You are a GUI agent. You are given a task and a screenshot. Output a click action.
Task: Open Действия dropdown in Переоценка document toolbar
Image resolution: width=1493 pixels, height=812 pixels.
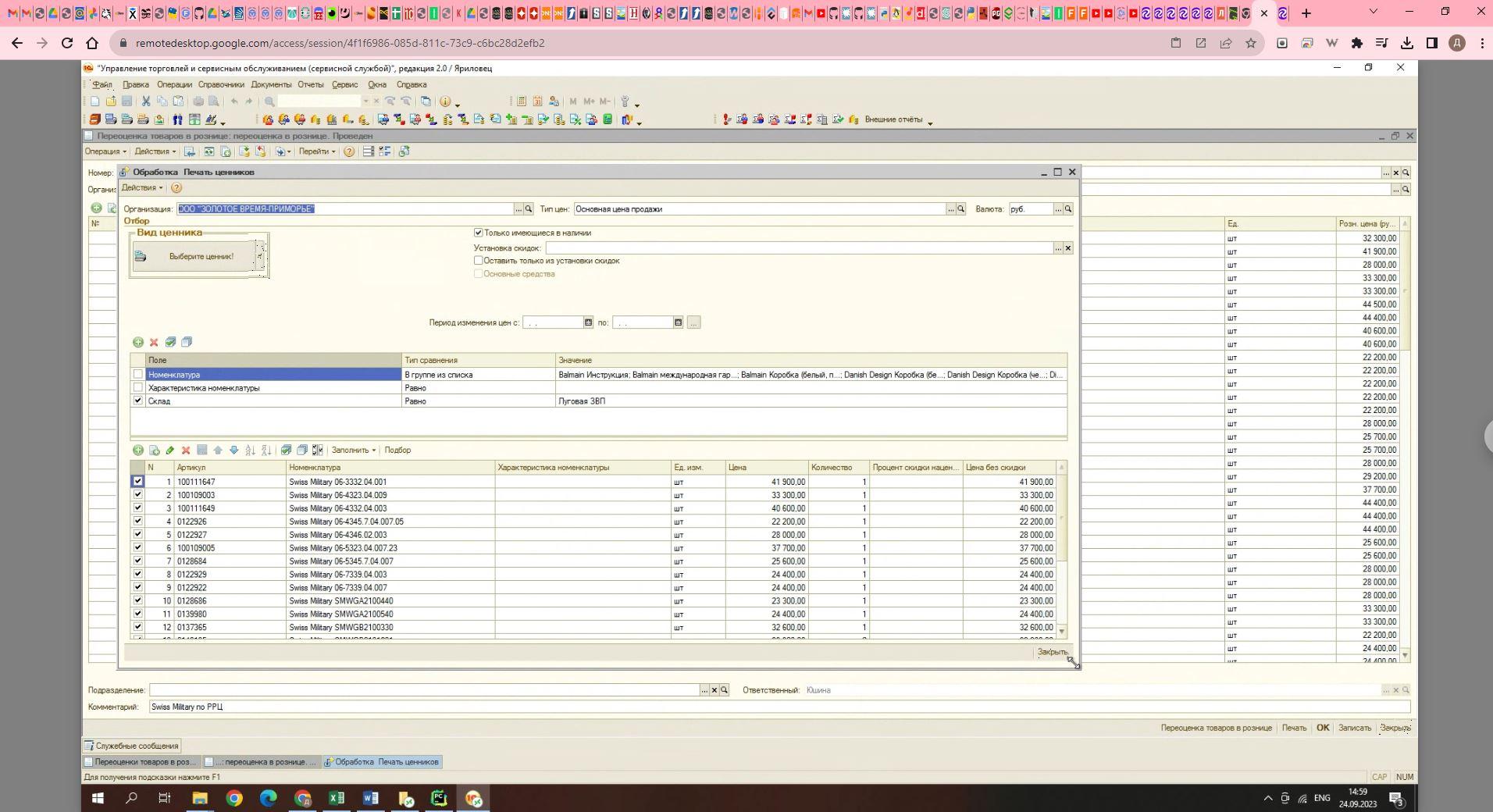[x=155, y=151]
